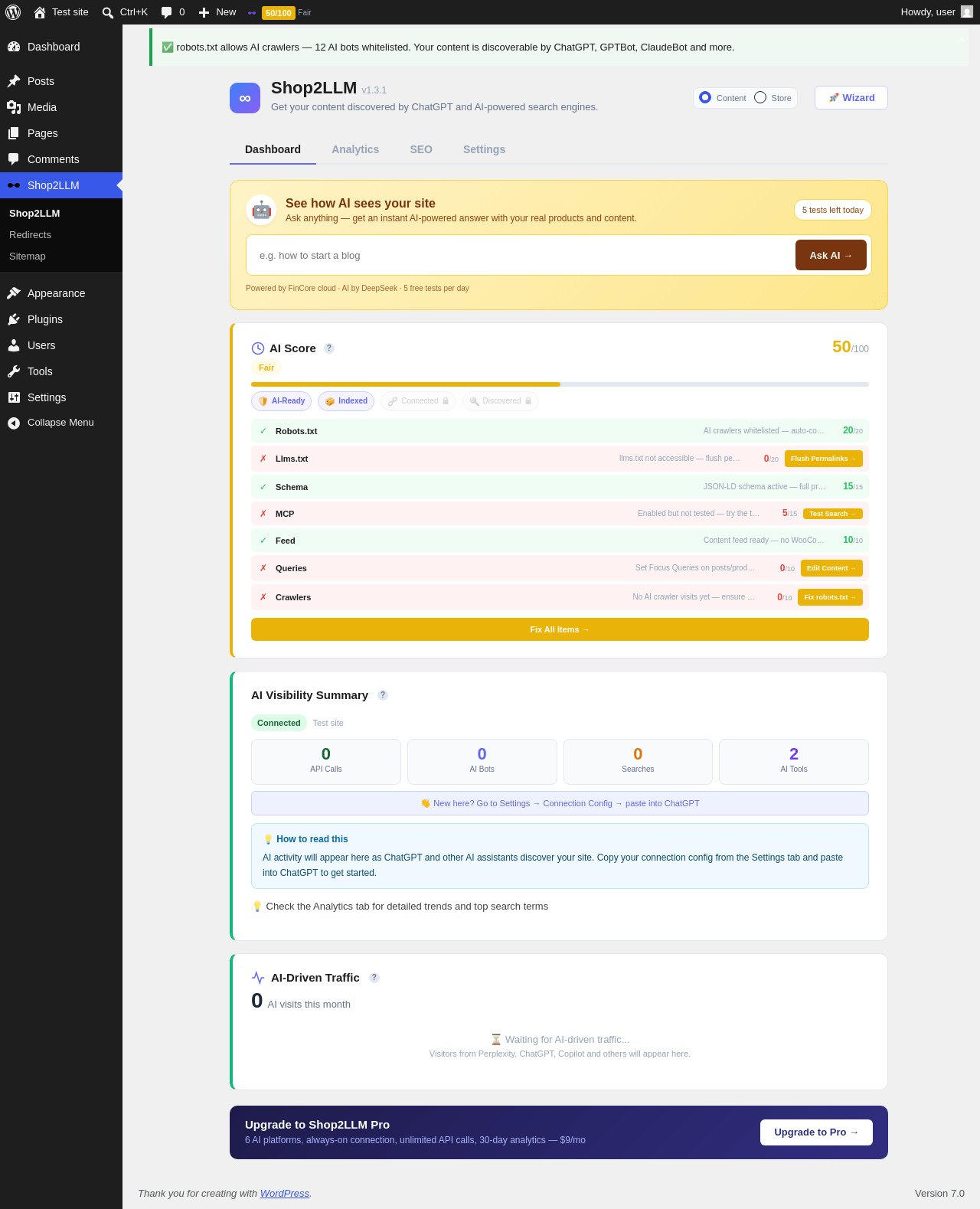Click the locked Discovered badge
Image resolution: width=980 pixels, height=1209 pixels.
coord(501,401)
